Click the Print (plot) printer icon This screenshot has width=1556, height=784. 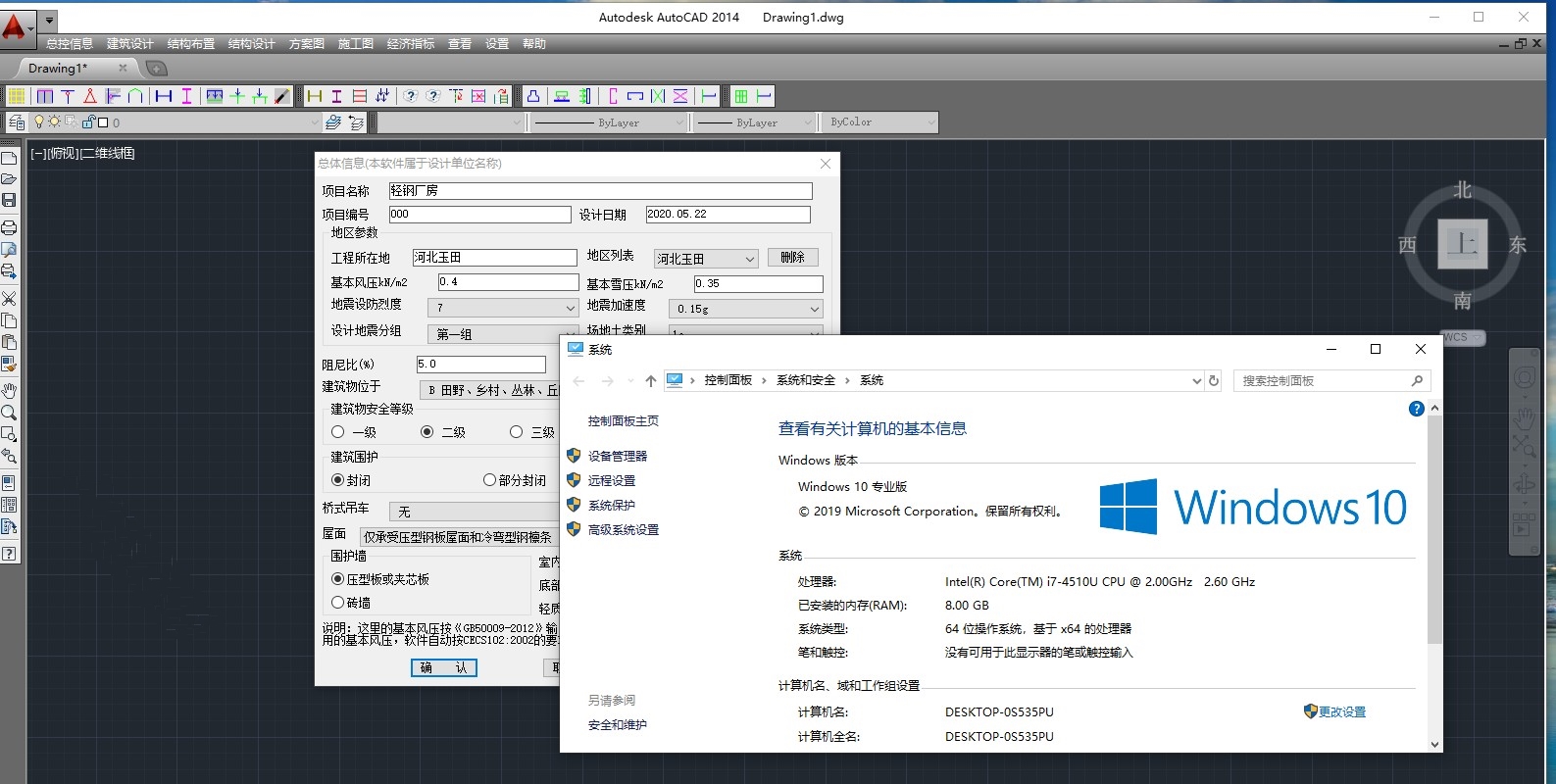(9, 227)
